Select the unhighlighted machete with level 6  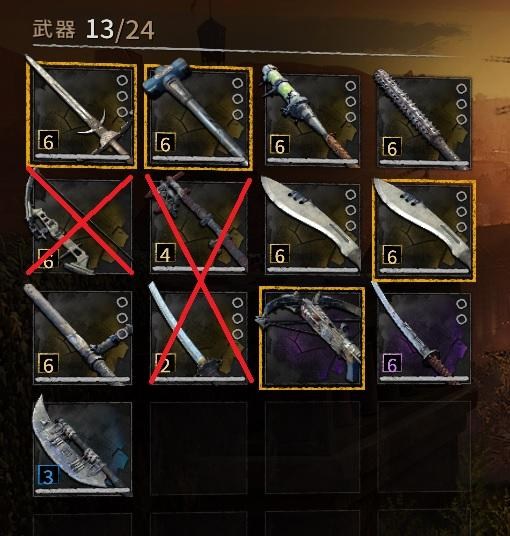(312, 228)
